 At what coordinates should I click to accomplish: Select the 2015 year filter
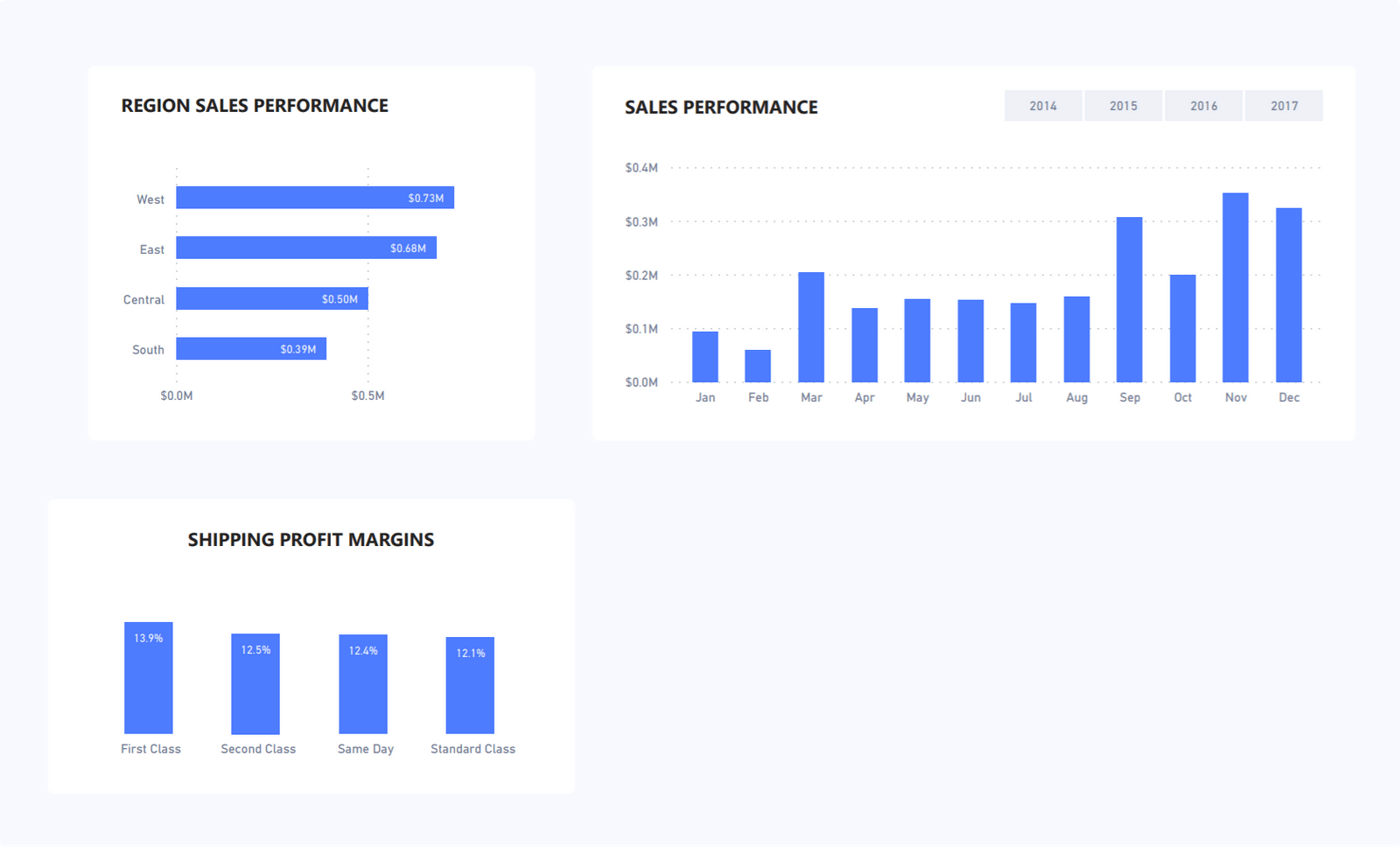point(1123,105)
